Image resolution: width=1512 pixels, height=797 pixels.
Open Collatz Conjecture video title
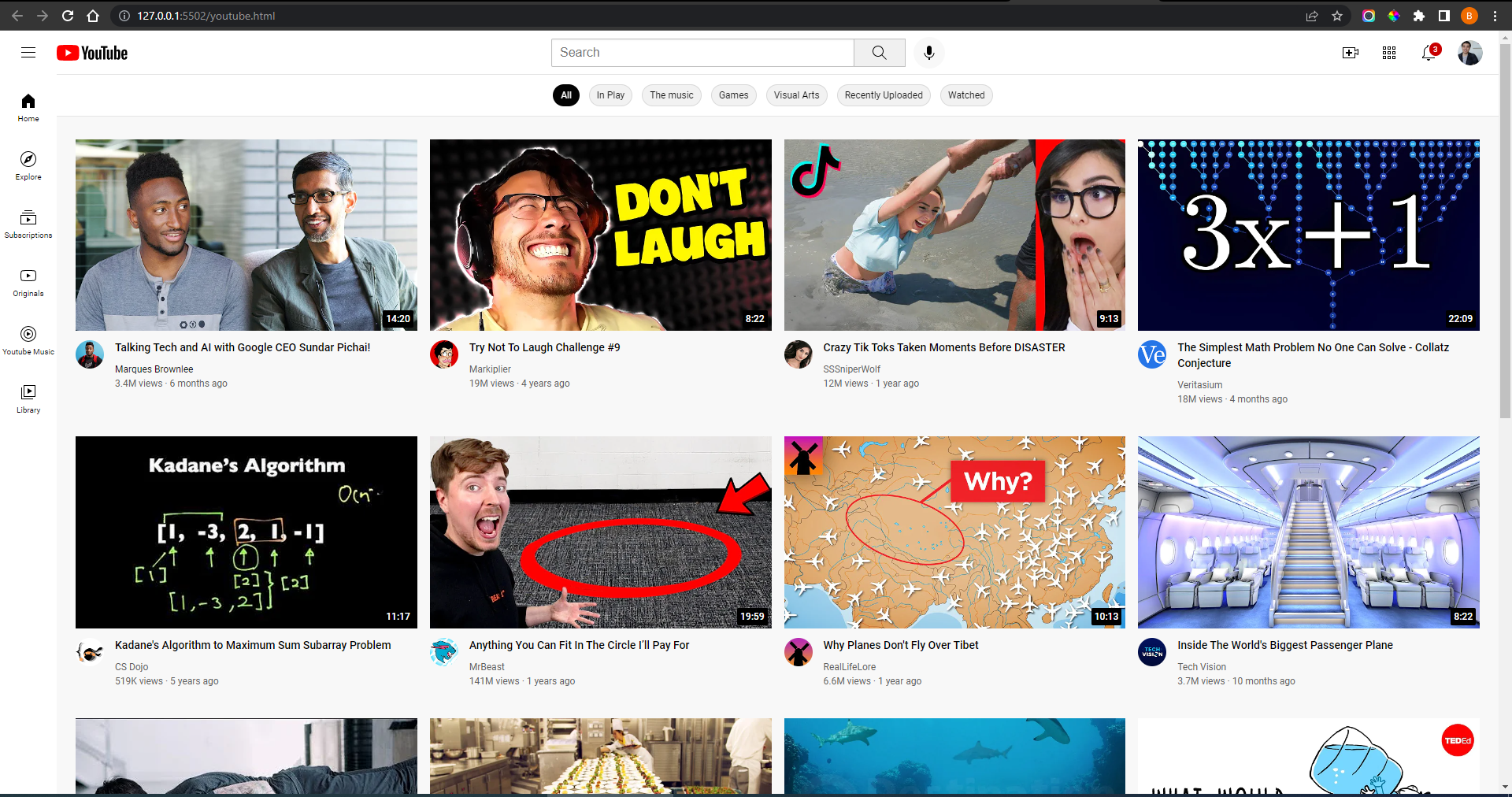point(1313,355)
